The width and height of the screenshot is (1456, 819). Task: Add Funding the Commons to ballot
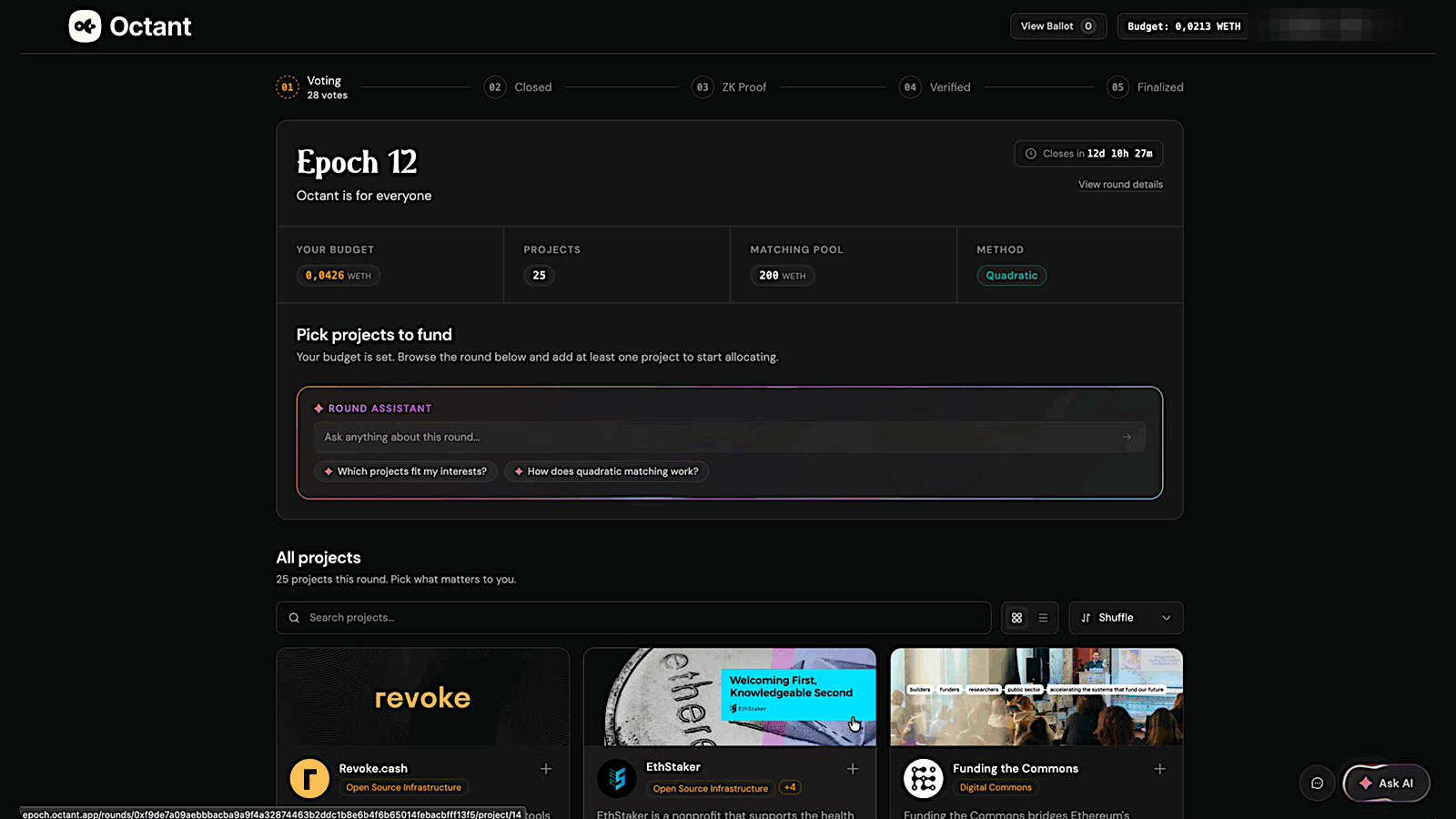pyautogui.click(x=1159, y=769)
